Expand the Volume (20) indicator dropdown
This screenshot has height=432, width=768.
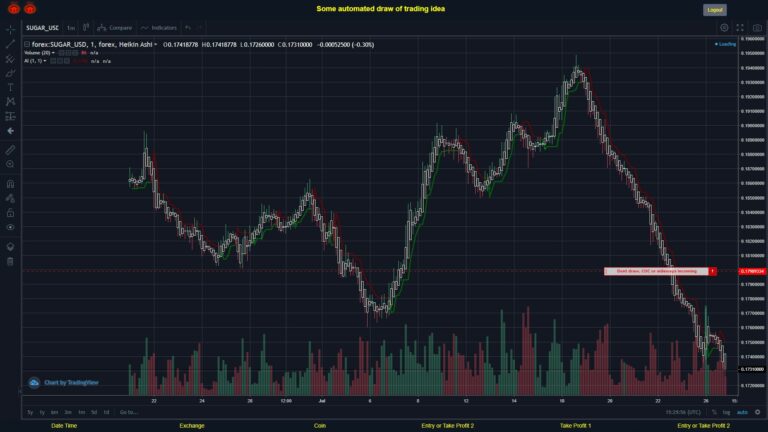pyautogui.click(x=53, y=53)
